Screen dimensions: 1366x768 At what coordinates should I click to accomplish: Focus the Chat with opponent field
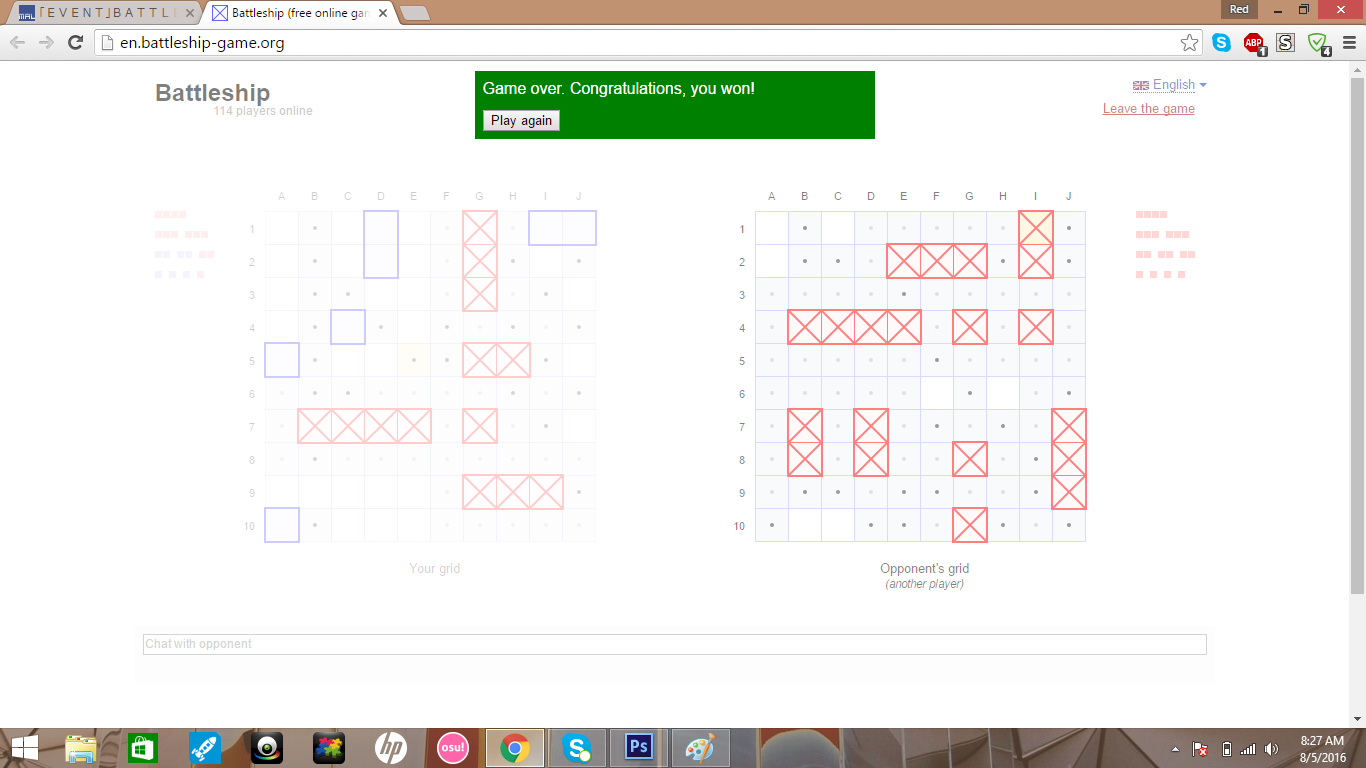[x=675, y=644]
